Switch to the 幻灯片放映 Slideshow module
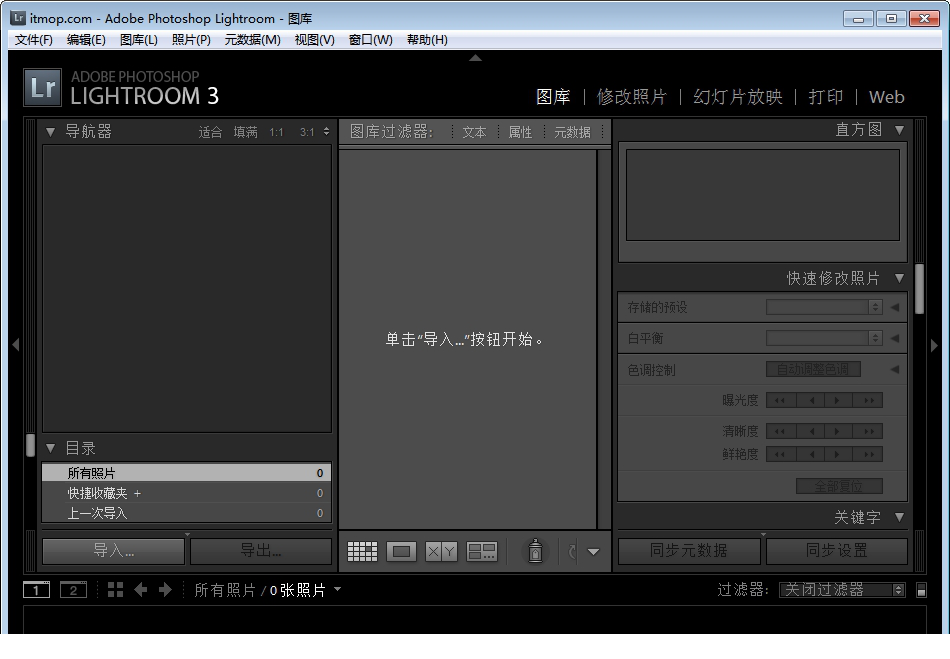This screenshot has width=950, height=659. [x=737, y=97]
